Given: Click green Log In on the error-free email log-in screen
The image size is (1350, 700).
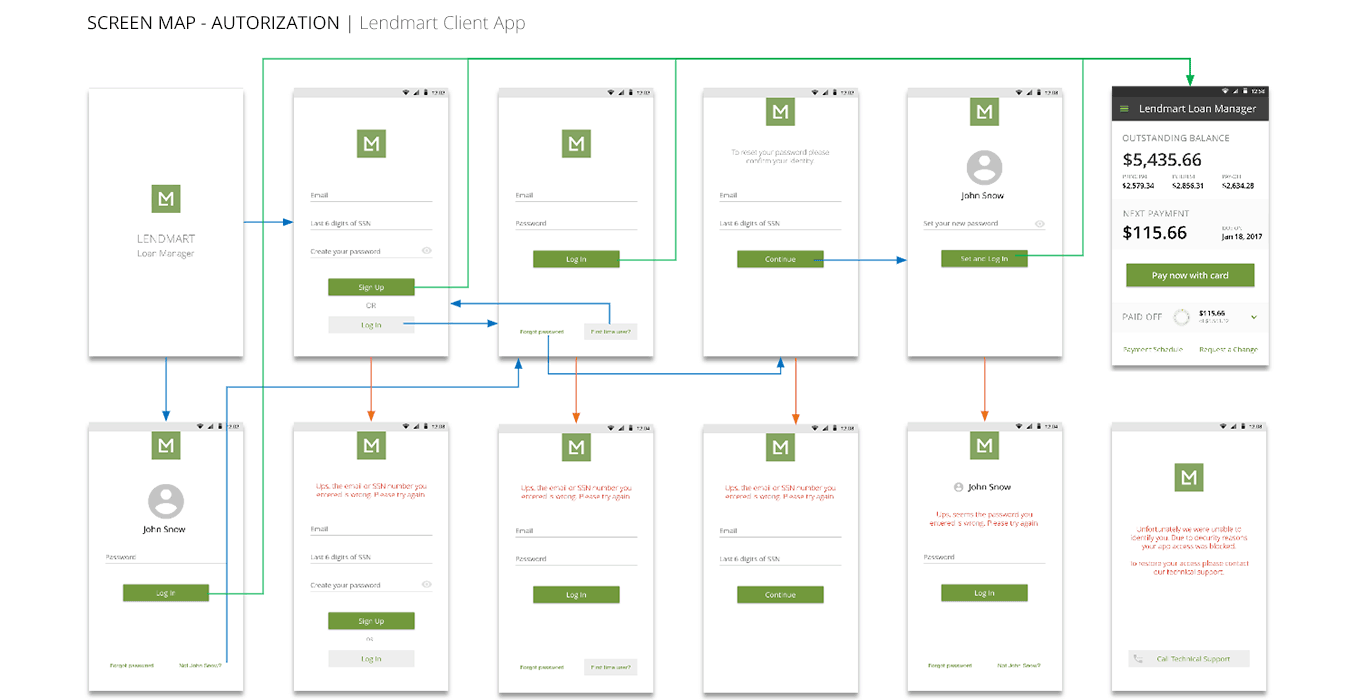Looking at the screenshot, I should [x=576, y=259].
